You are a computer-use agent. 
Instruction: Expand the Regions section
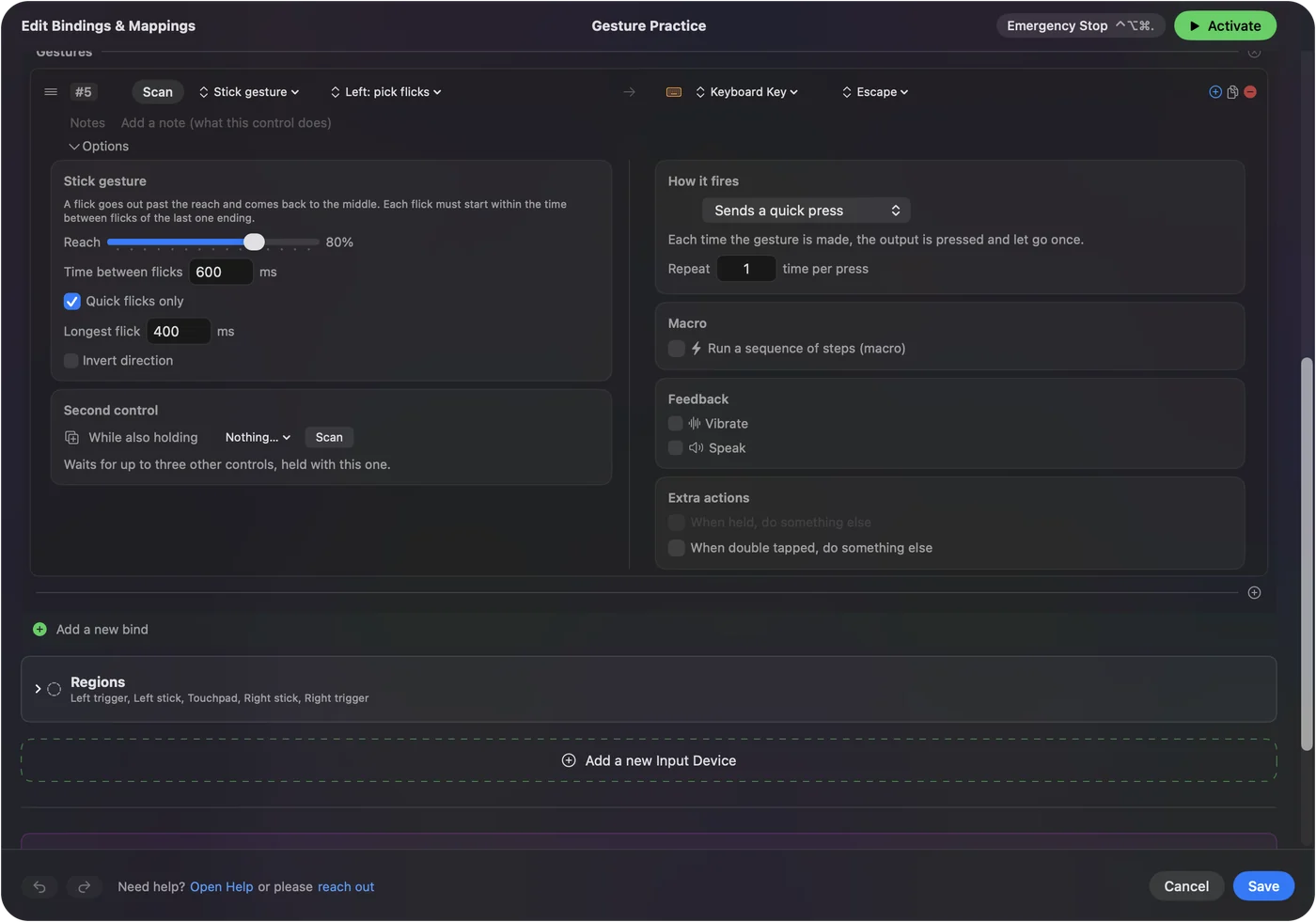(x=38, y=689)
